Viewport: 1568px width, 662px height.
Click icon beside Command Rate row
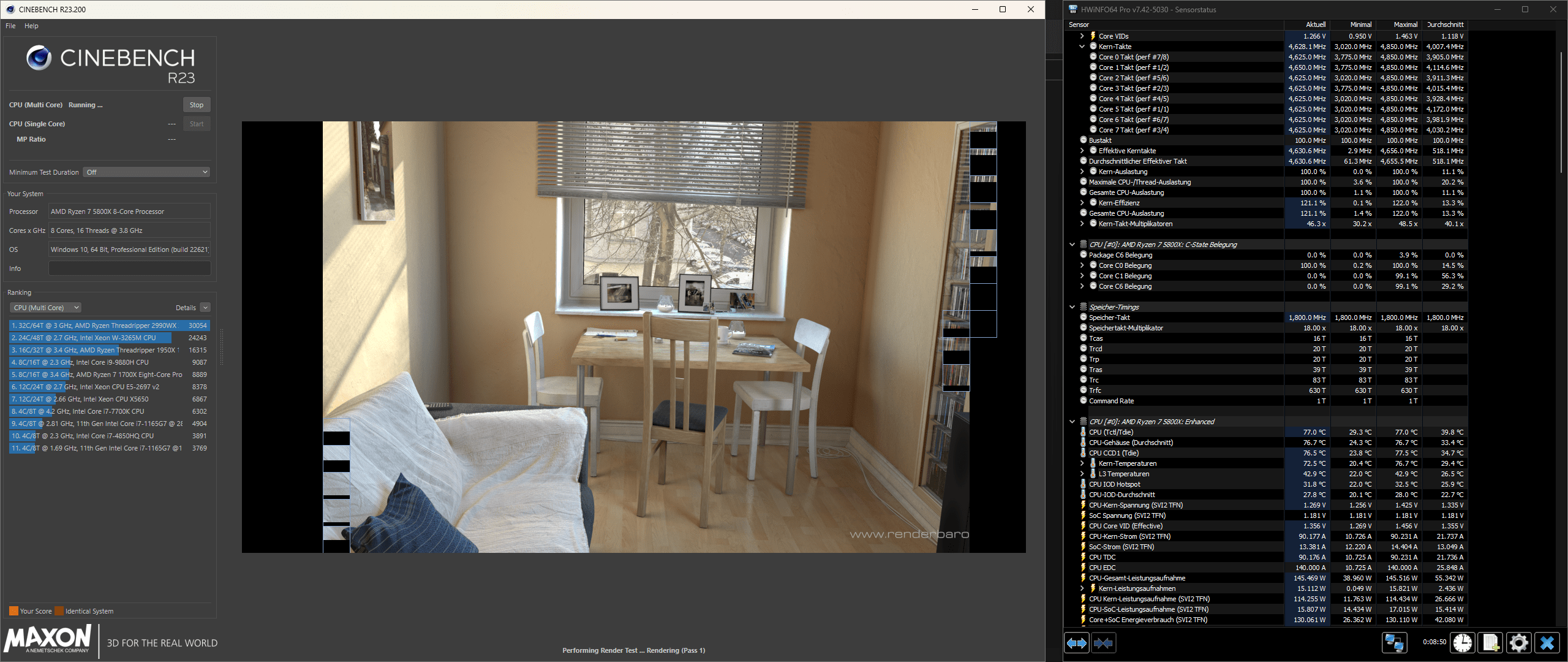click(1083, 401)
